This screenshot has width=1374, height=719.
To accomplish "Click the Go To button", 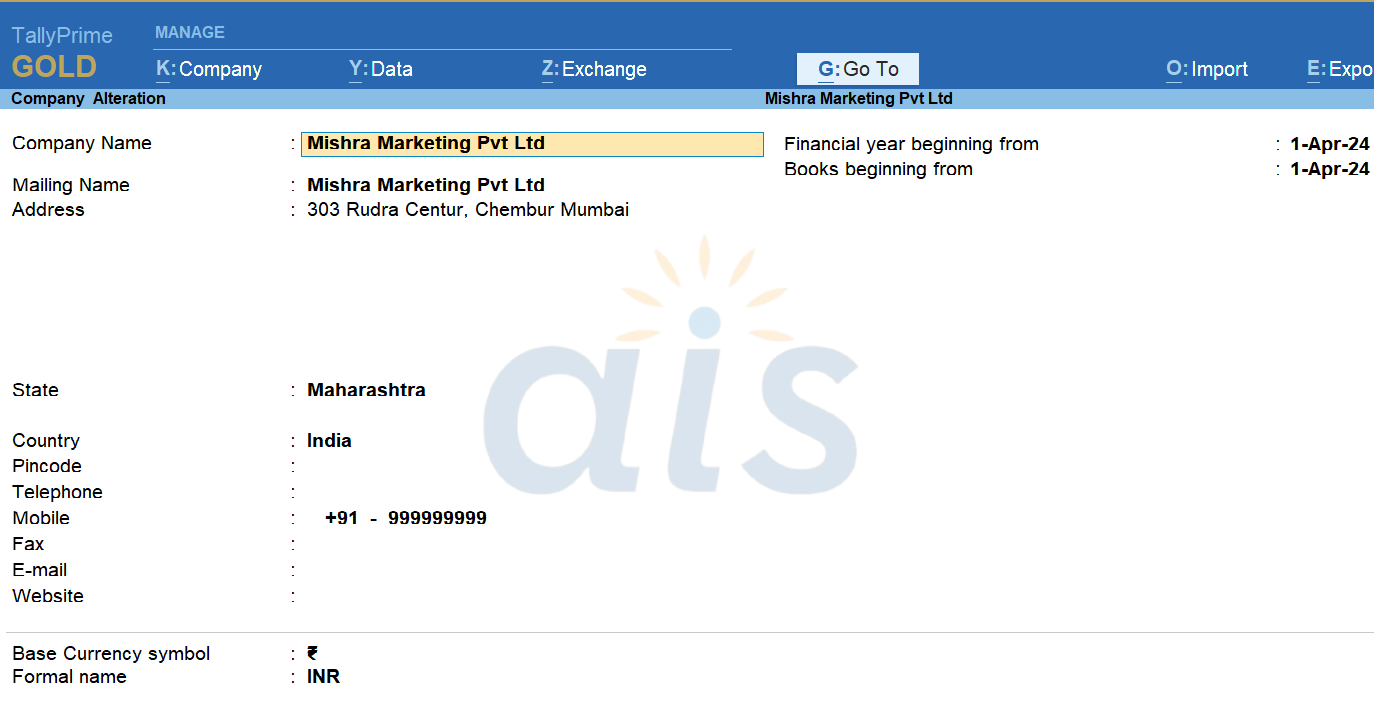I will pyautogui.click(x=858, y=69).
